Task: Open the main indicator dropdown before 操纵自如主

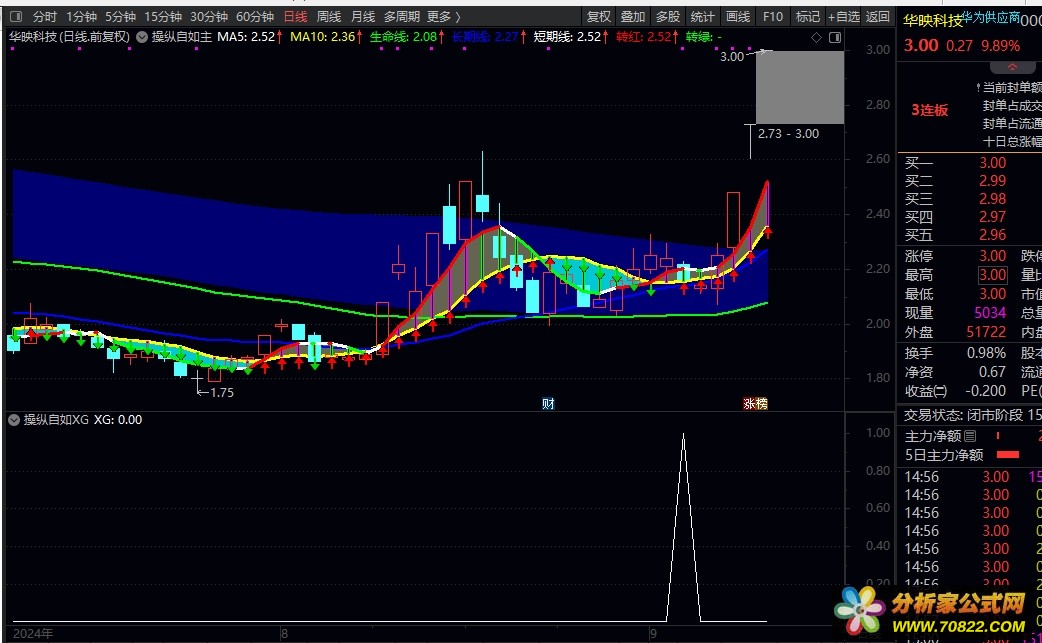Action: pyautogui.click(x=142, y=37)
